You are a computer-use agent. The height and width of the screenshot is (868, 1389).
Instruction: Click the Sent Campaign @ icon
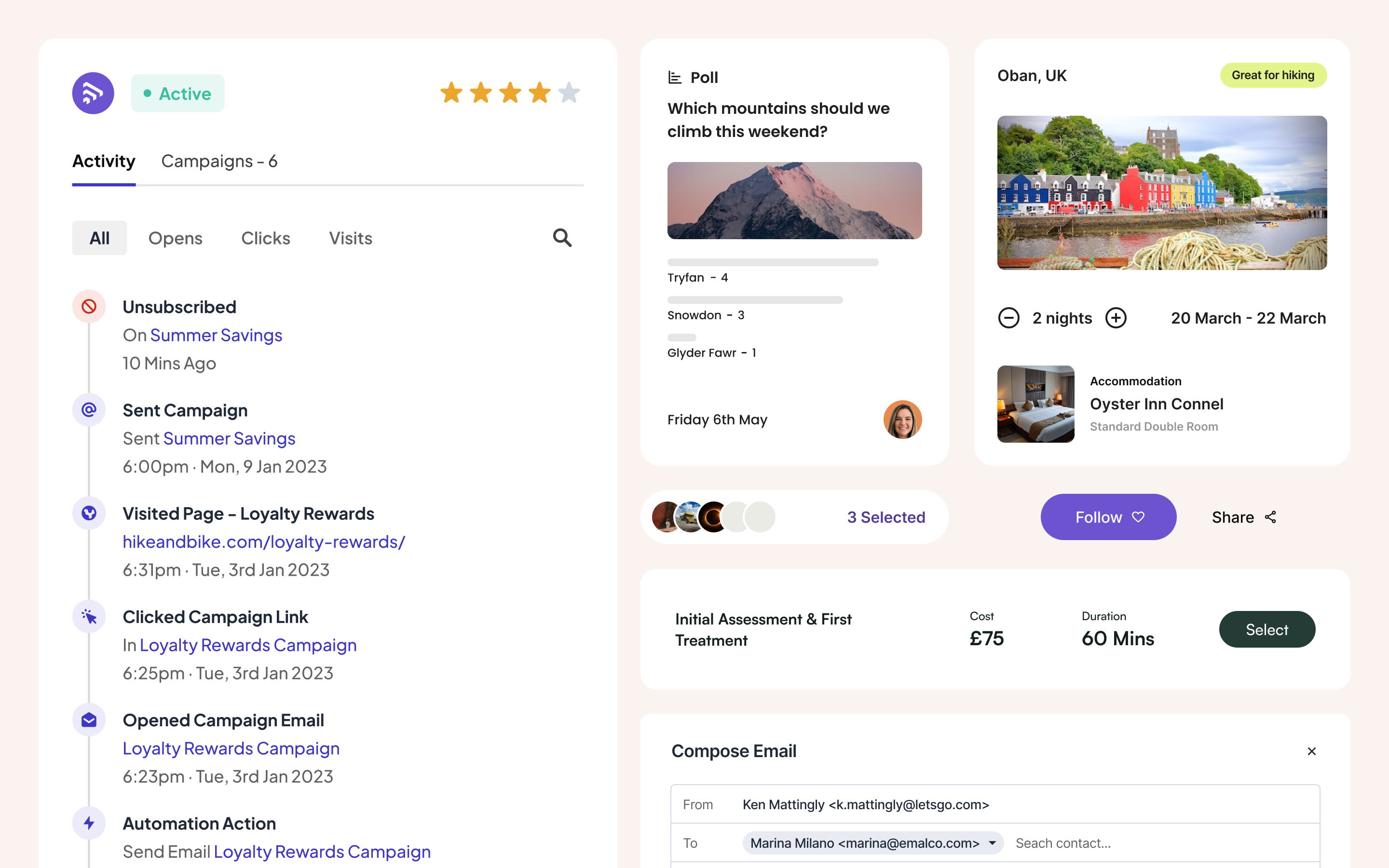point(89,410)
